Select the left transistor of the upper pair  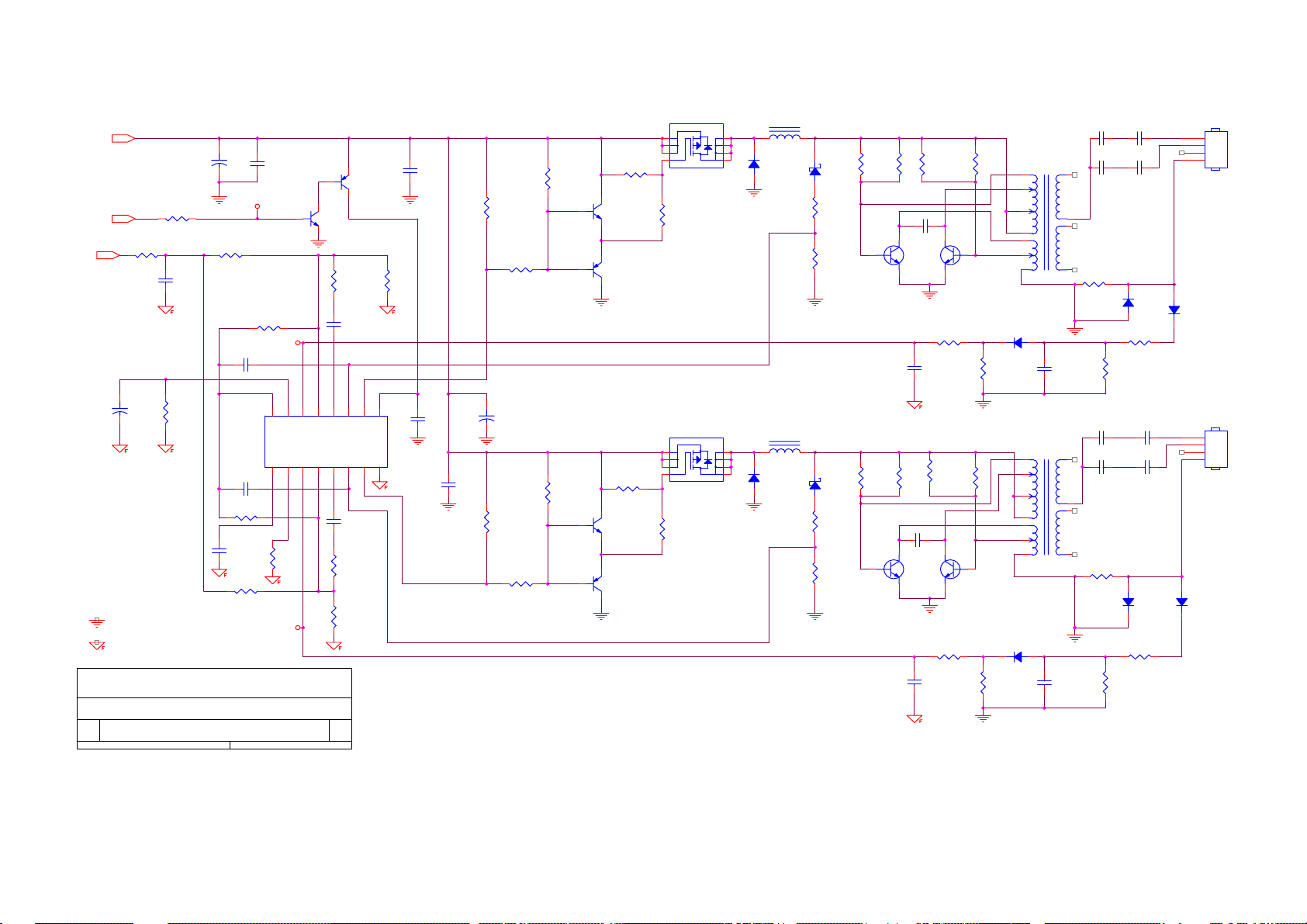point(894,256)
